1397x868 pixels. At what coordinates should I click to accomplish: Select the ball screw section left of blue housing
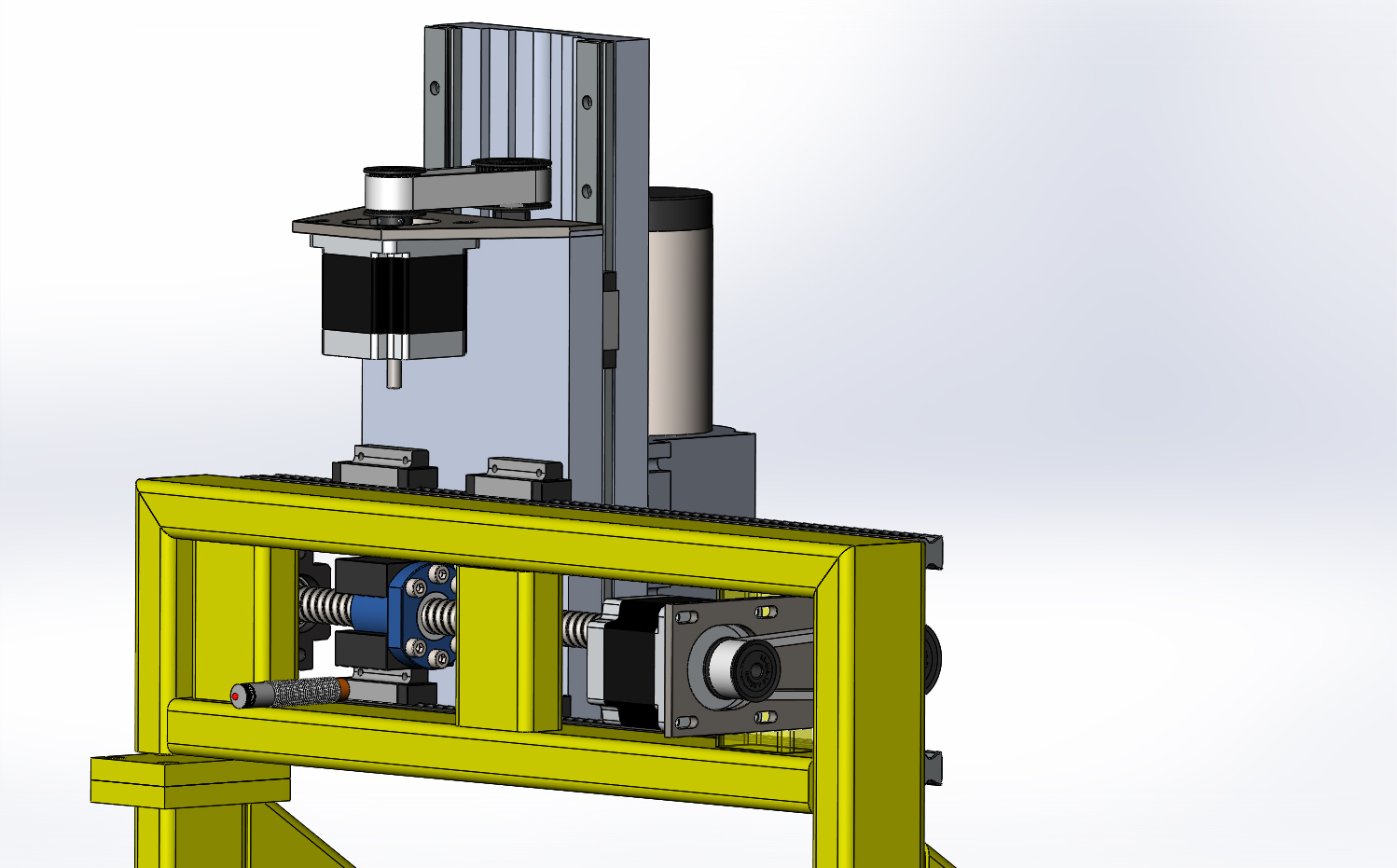324,611
